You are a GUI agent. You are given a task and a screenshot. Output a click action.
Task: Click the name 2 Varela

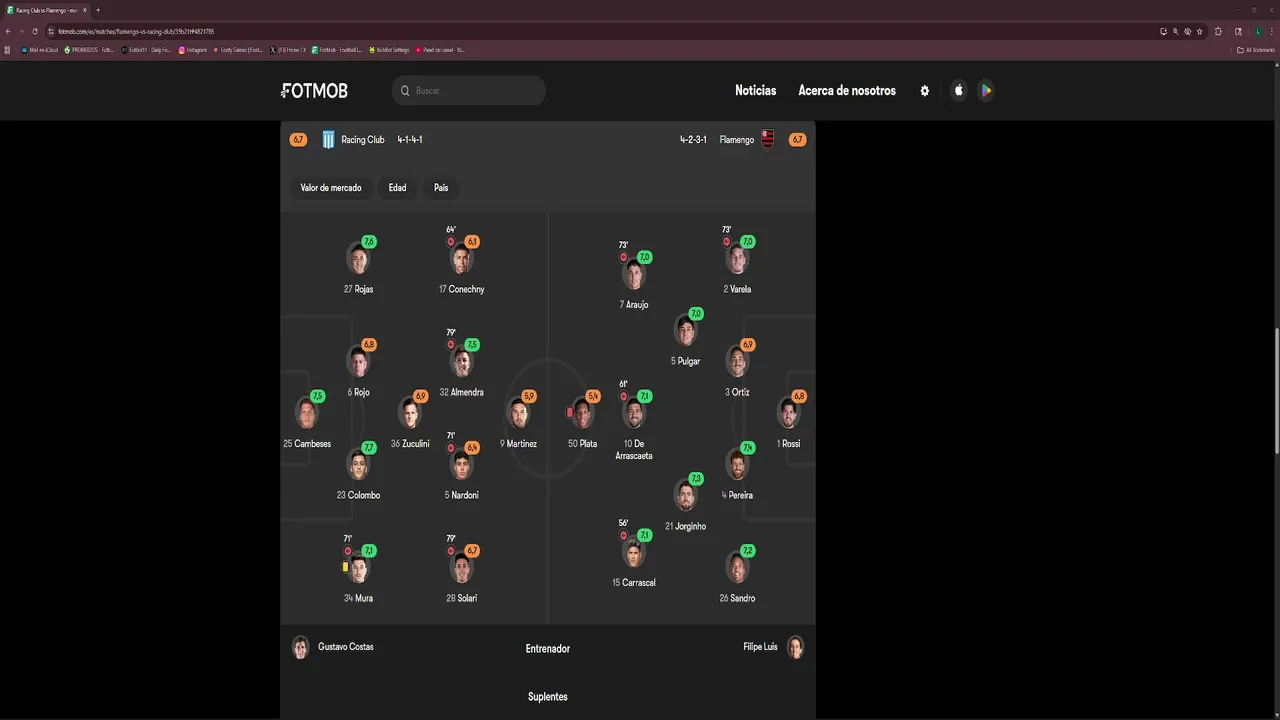tap(737, 290)
